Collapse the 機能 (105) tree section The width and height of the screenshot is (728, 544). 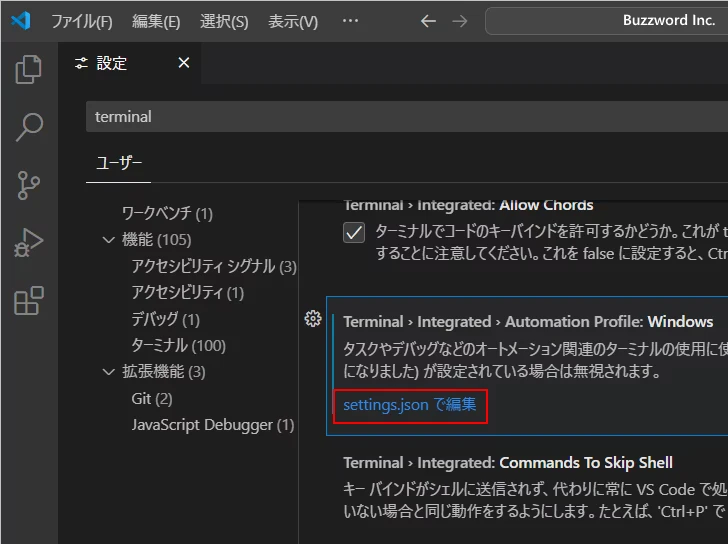pos(109,240)
